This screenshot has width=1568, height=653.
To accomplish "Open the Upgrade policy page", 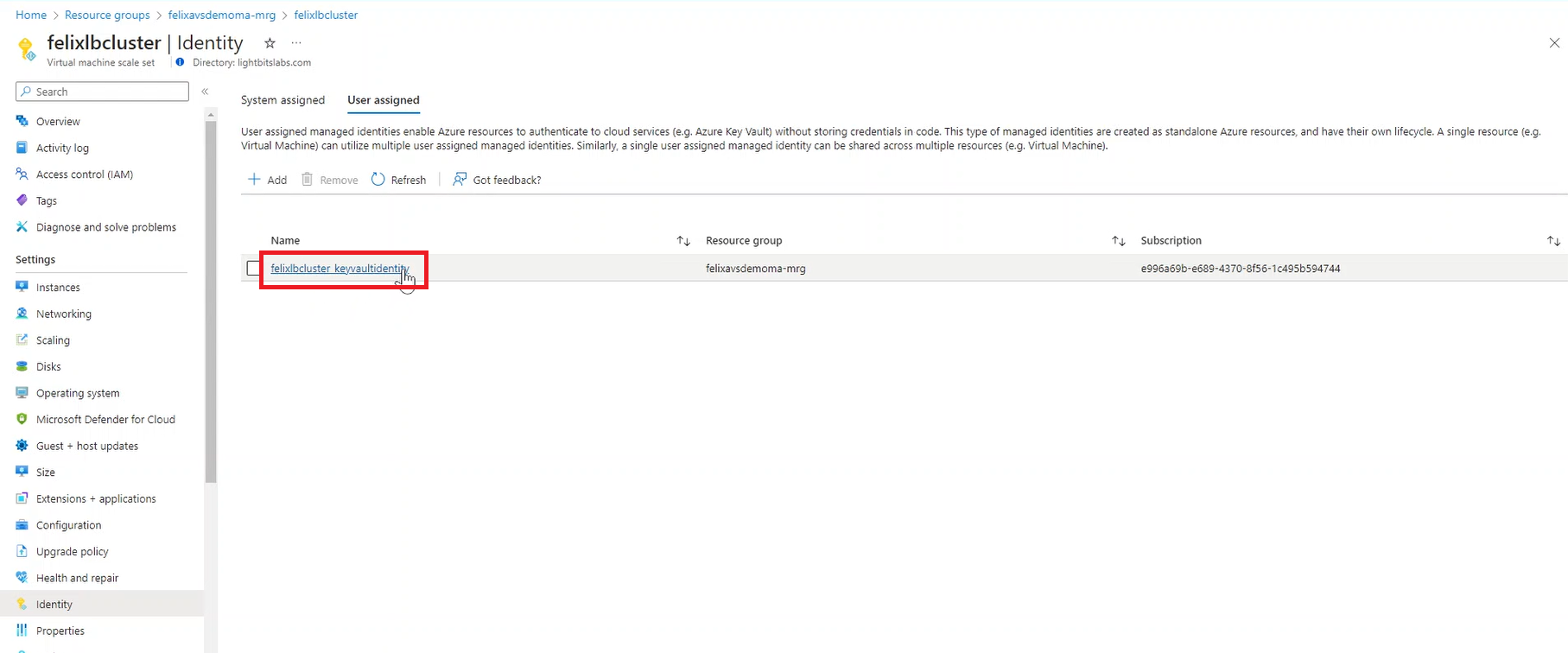I will (x=73, y=552).
